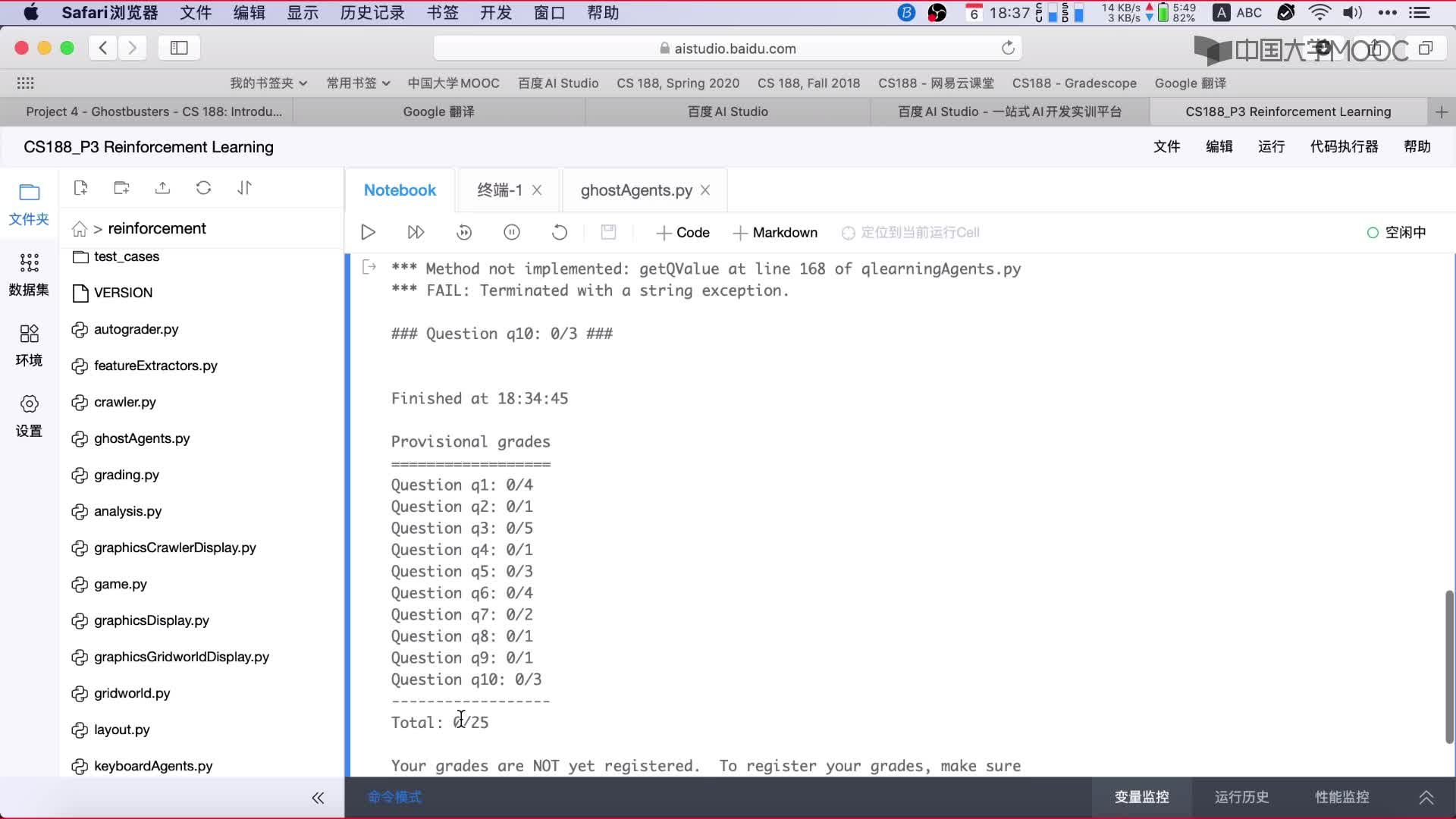Click the restart-and-run kernel icon
The width and height of the screenshot is (1456, 819).
pos(464,232)
